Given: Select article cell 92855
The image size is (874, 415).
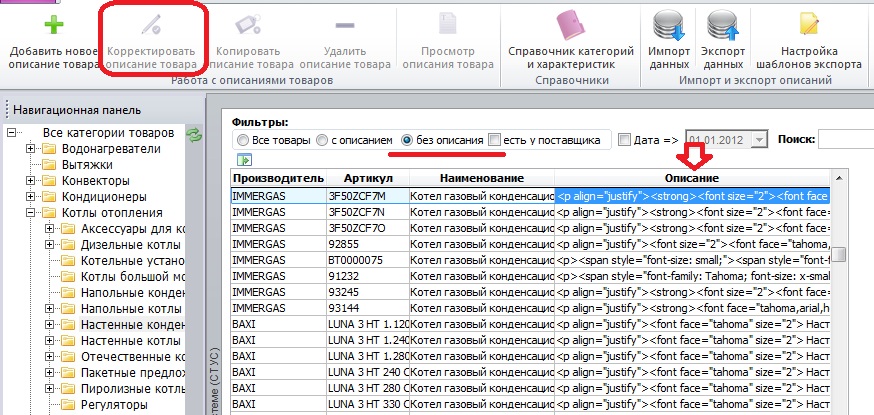Looking at the screenshot, I should 368,244.
